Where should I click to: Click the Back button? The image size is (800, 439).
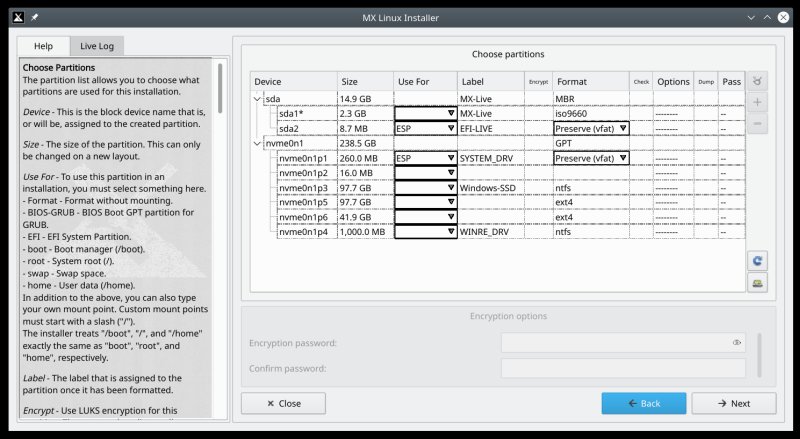(x=644, y=403)
